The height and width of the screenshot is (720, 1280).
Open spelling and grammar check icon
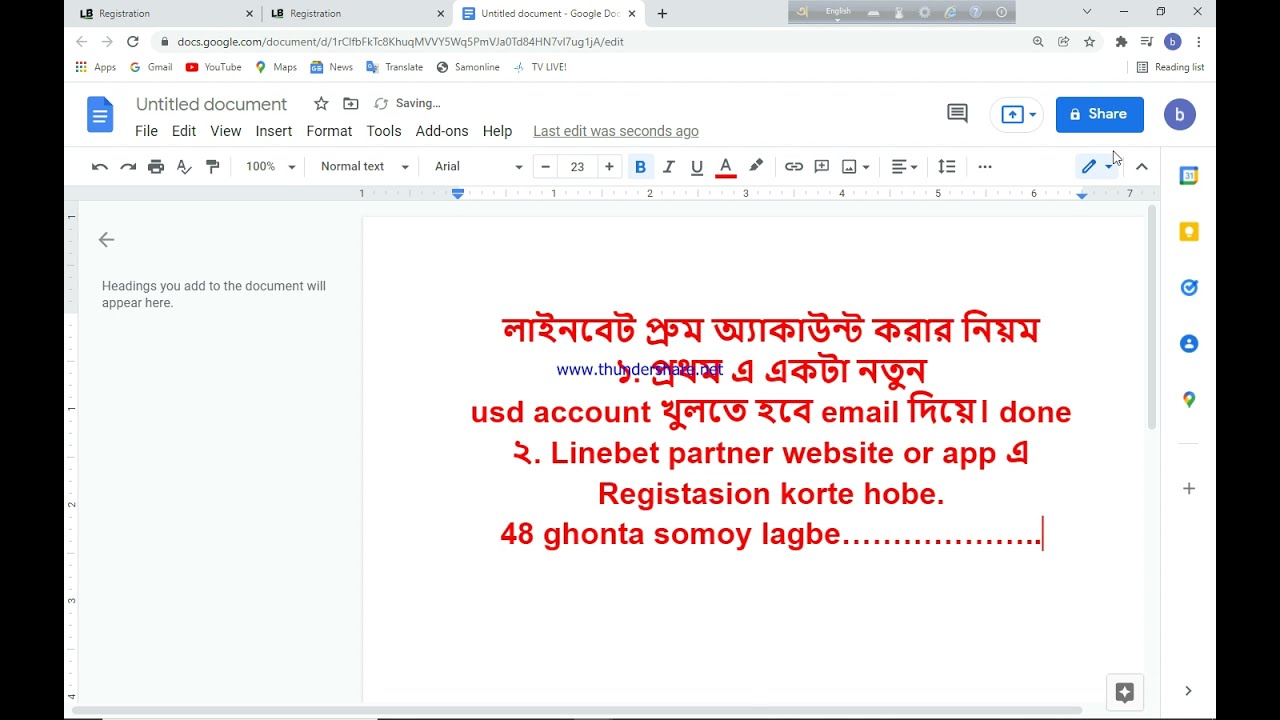click(x=184, y=167)
